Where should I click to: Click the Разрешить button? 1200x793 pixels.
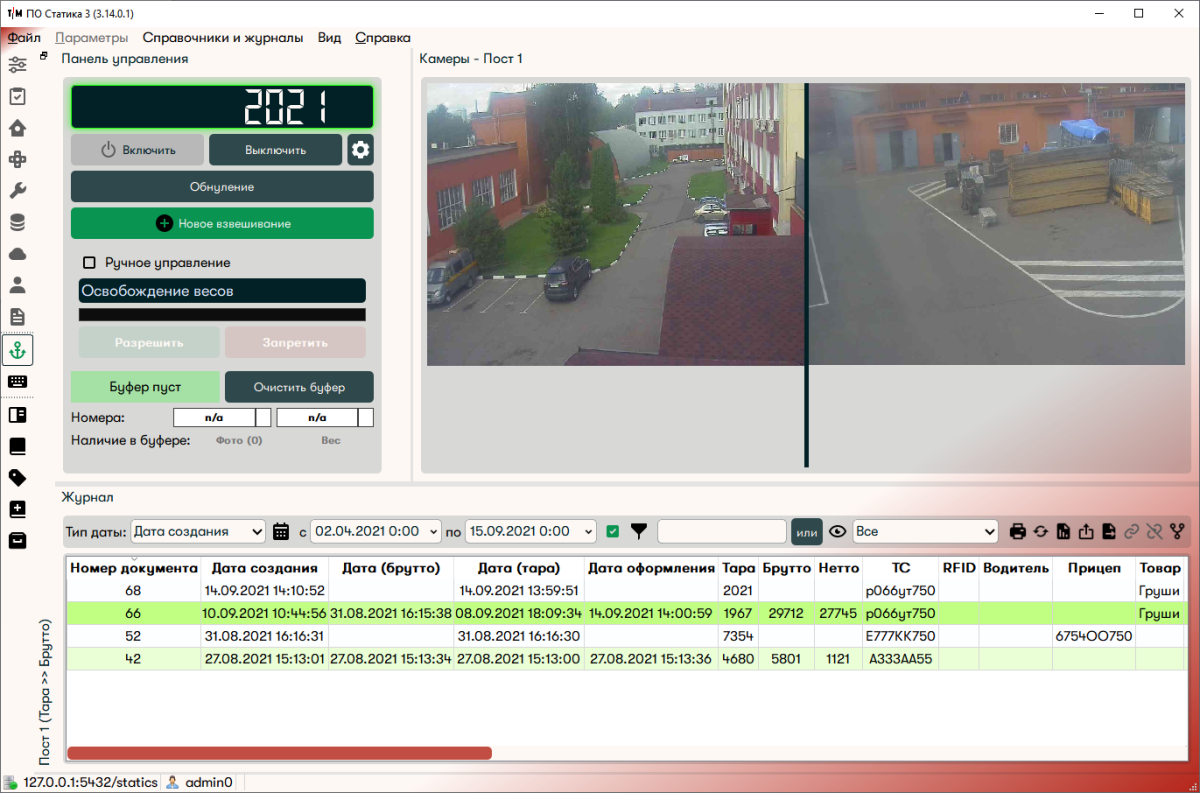(x=149, y=342)
